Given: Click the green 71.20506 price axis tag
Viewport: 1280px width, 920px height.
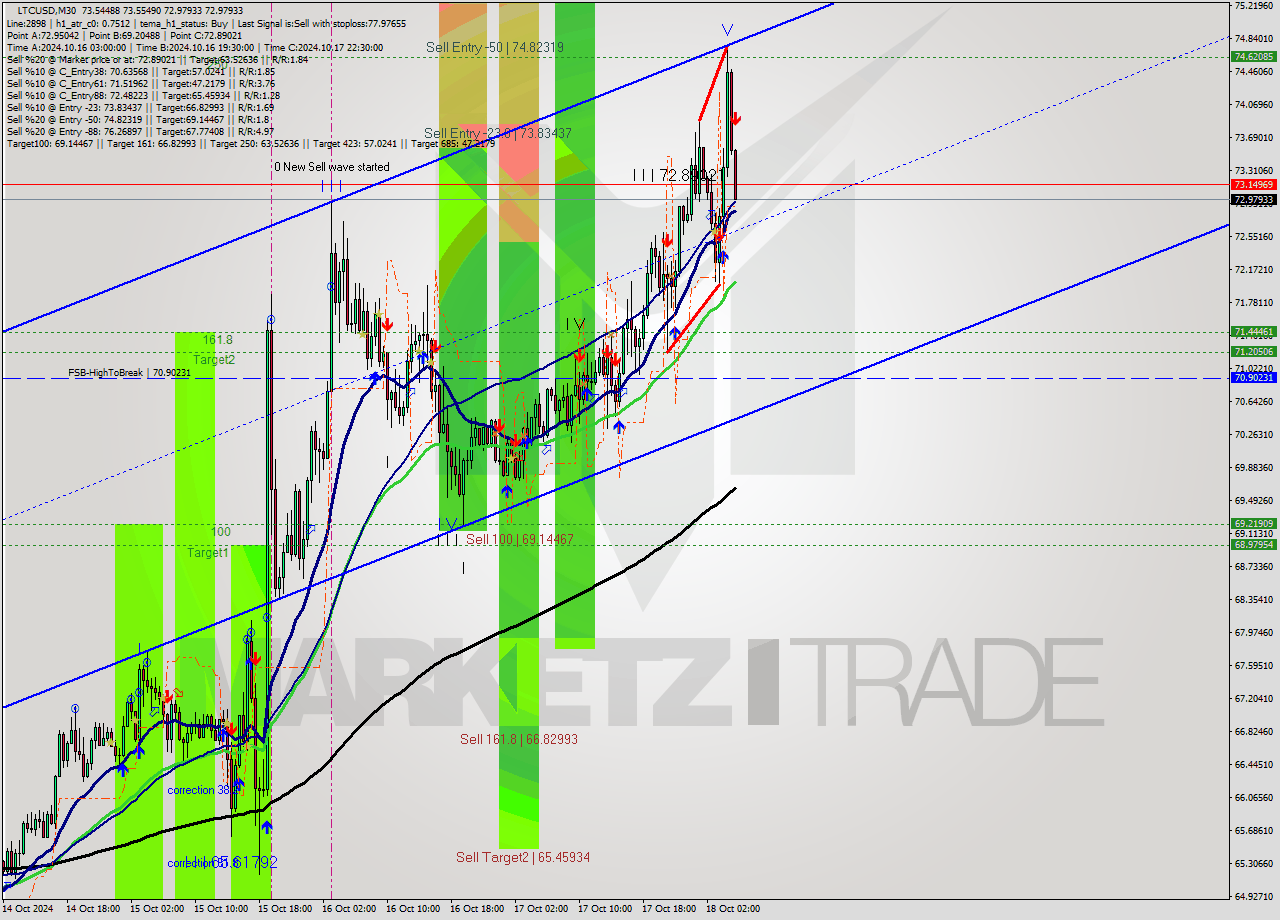Looking at the screenshot, I should [1254, 352].
